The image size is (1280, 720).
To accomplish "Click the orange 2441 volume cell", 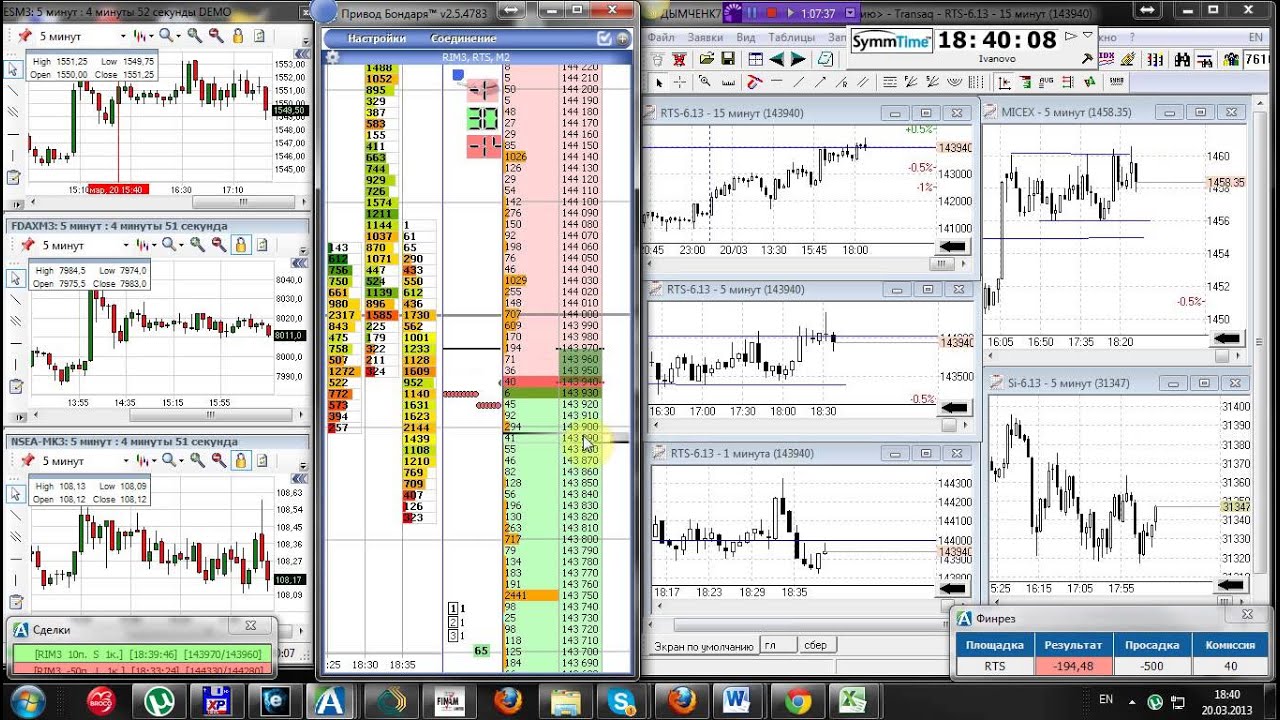I will click(530, 595).
